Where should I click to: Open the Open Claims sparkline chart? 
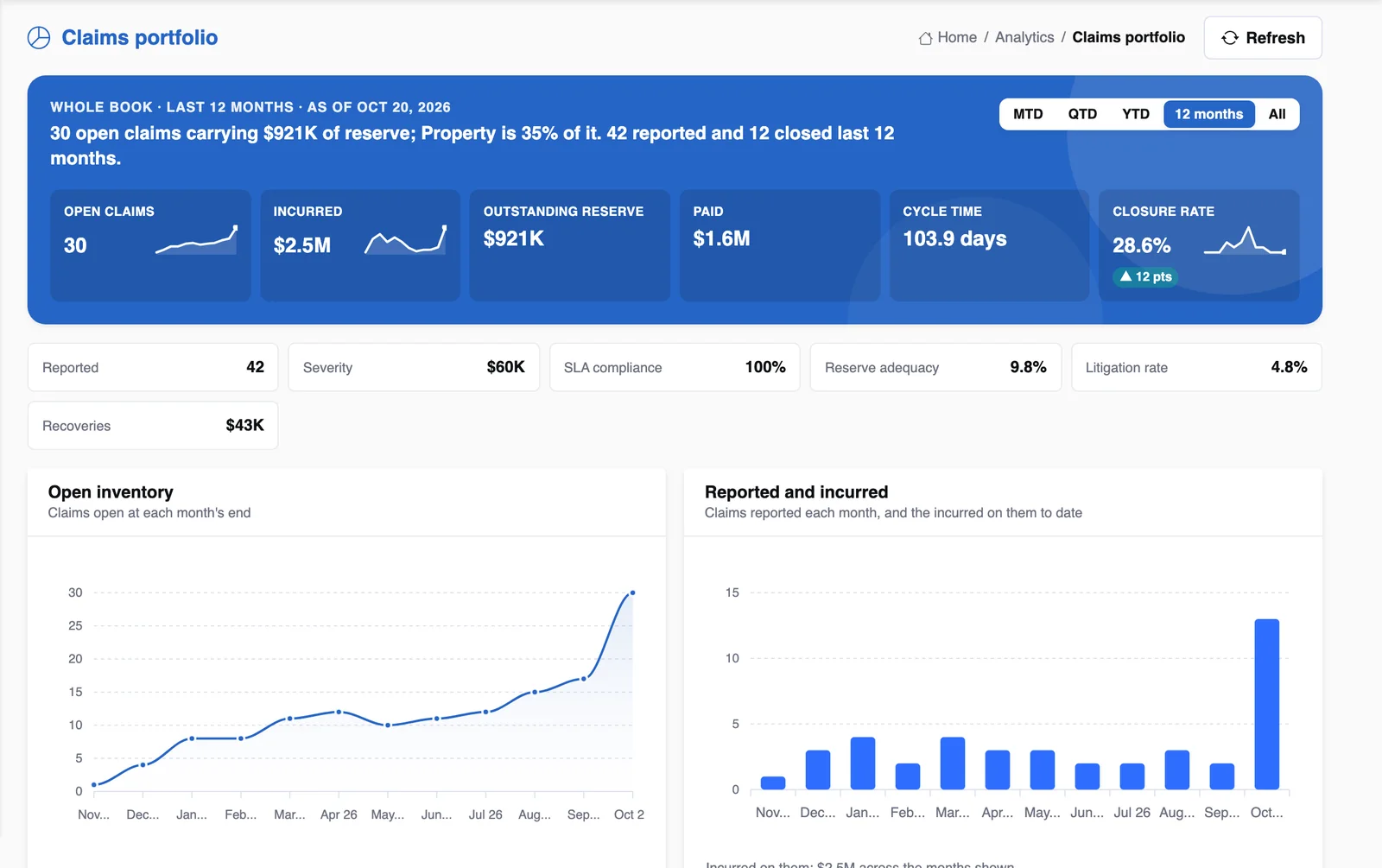(196, 240)
